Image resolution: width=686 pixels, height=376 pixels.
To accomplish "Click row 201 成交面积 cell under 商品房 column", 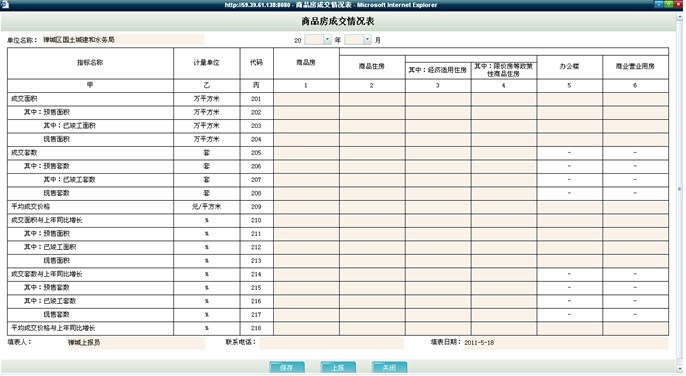I will (307, 99).
